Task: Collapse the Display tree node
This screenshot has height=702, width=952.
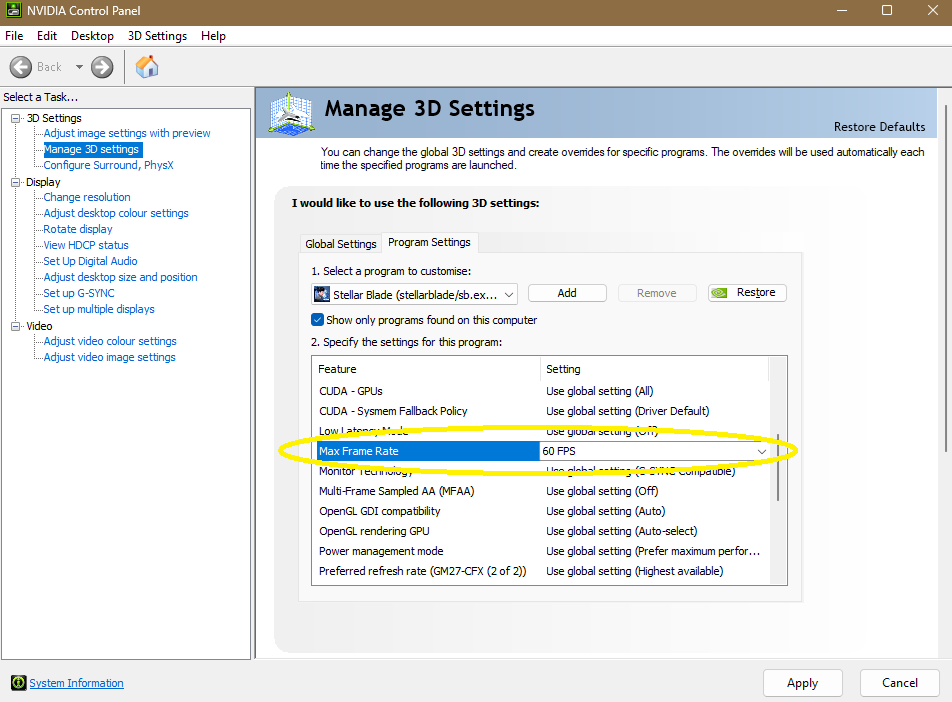Action: 16,182
